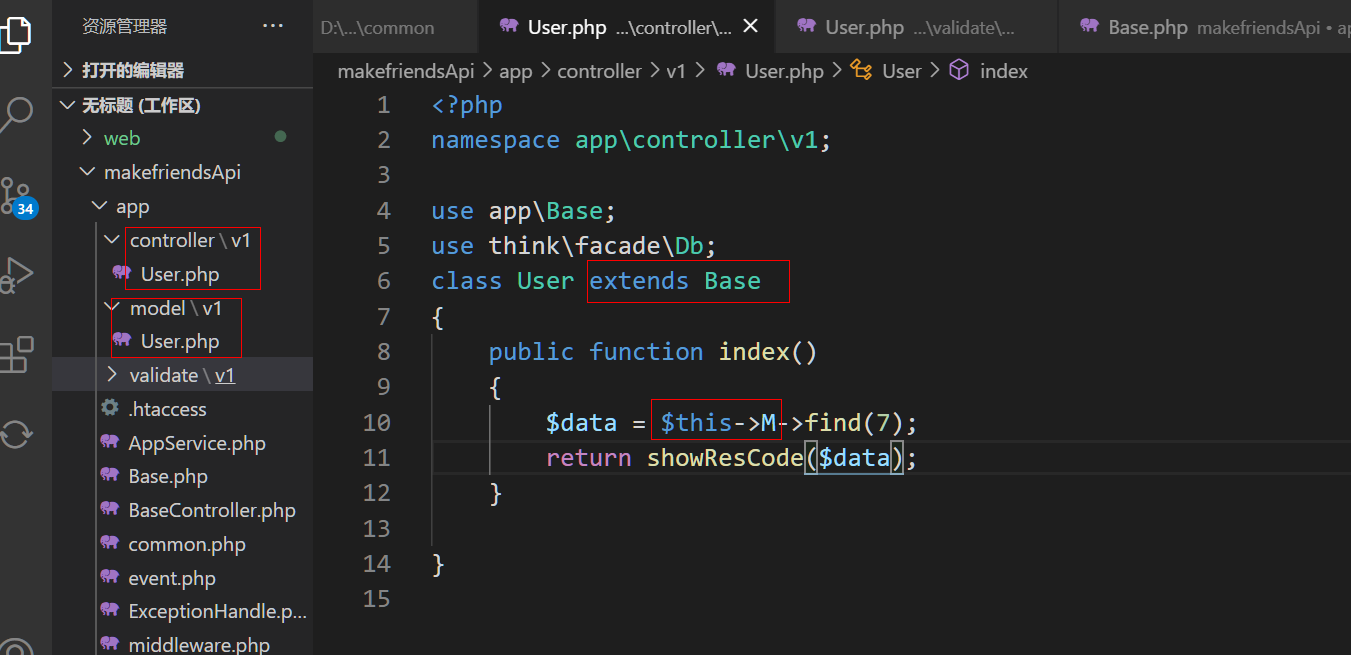Open the Extensions view icon

click(x=17, y=355)
